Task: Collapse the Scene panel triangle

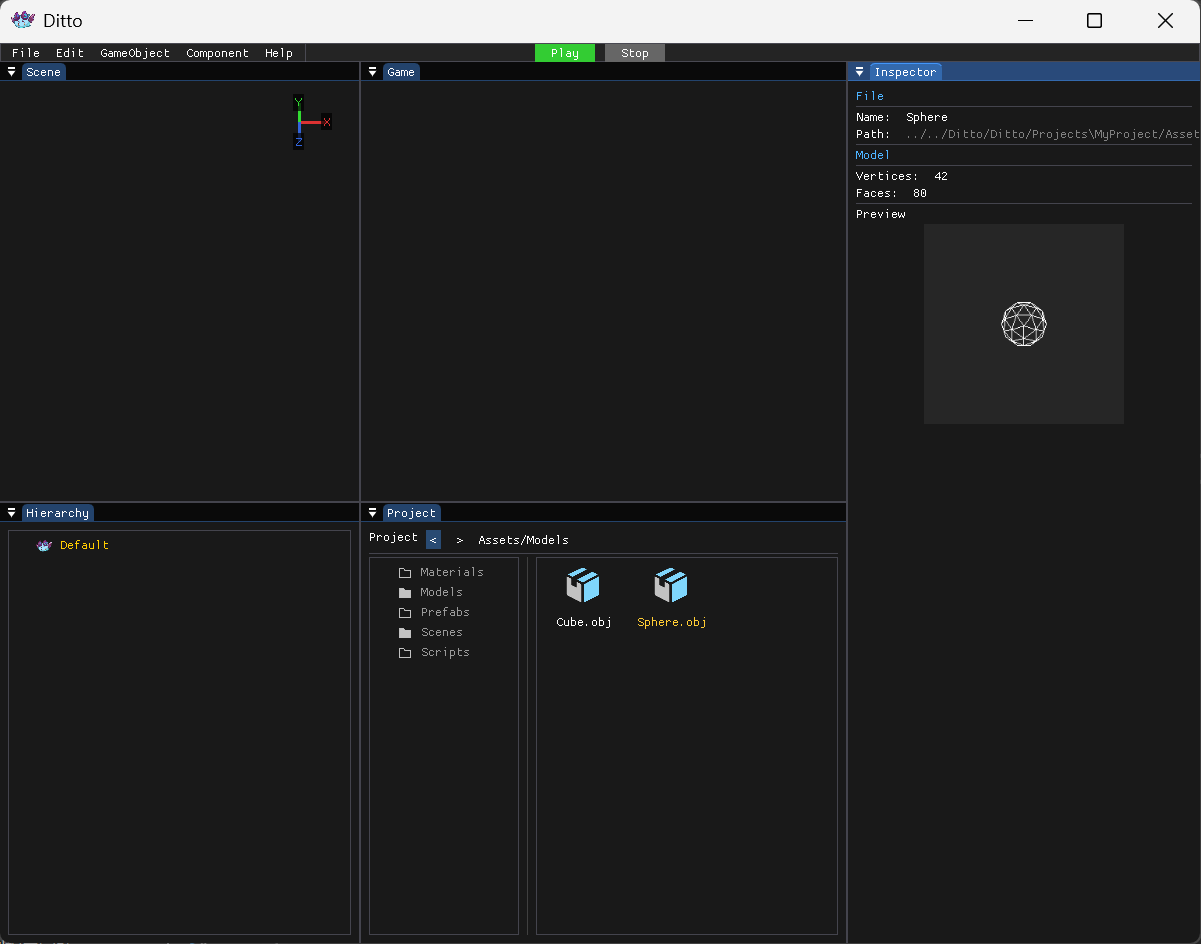Action: [x=11, y=72]
